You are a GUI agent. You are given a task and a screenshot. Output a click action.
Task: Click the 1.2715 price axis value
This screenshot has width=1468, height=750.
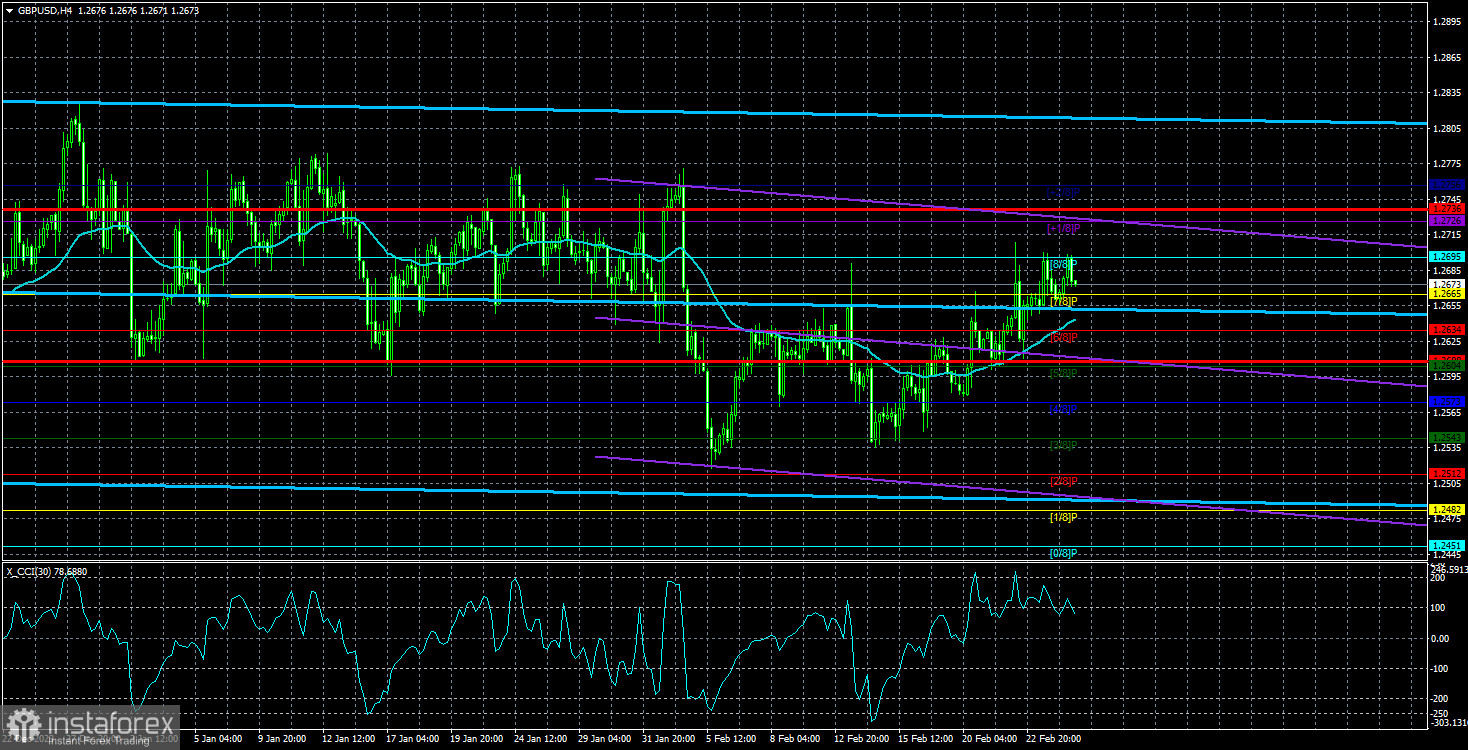pyautogui.click(x=1448, y=235)
